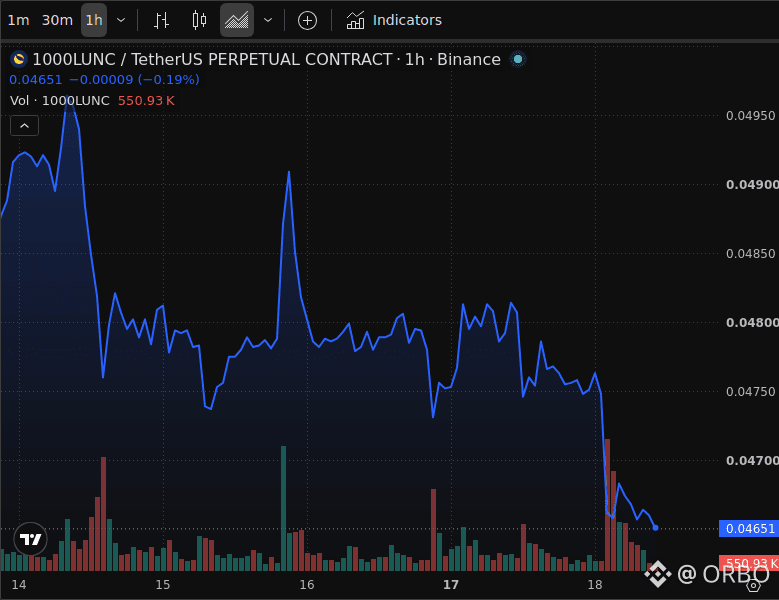Select the area chart style
This screenshot has height=600, width=779.
click(236, 20)
